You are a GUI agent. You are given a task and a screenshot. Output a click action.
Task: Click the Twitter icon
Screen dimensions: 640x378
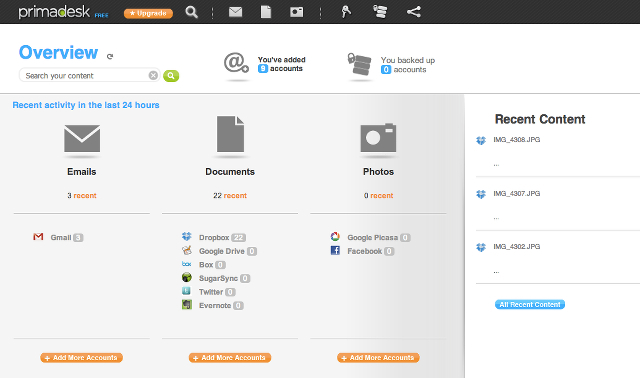(x=187, y=291)
